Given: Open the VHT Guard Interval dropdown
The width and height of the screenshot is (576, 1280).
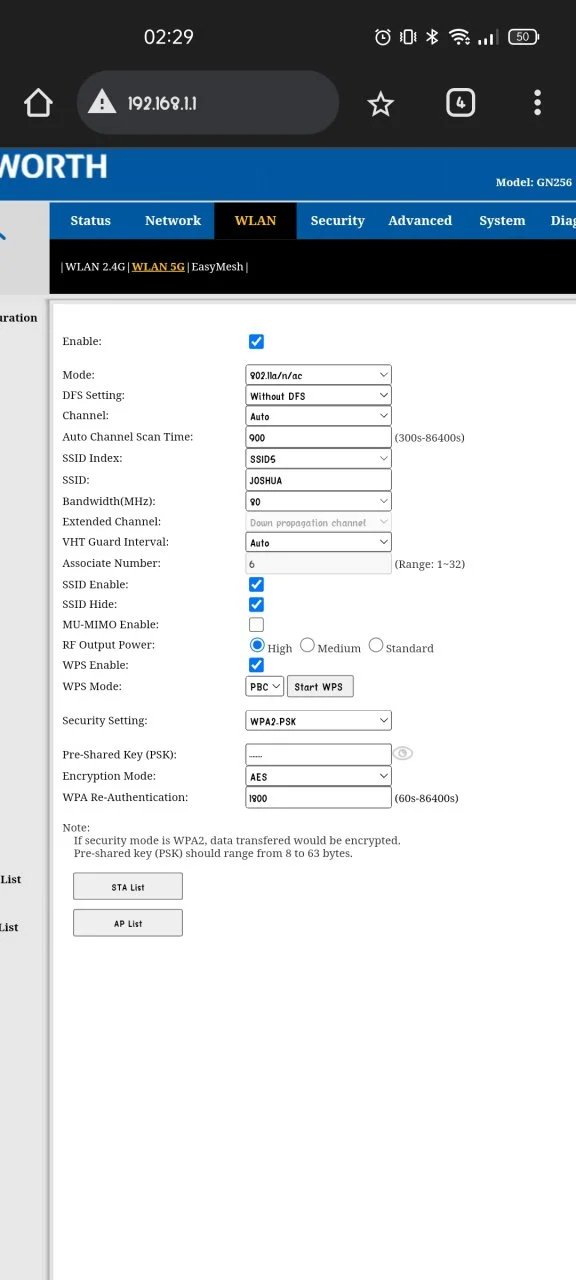Looking at the screenshot, I should pos(318,542).
